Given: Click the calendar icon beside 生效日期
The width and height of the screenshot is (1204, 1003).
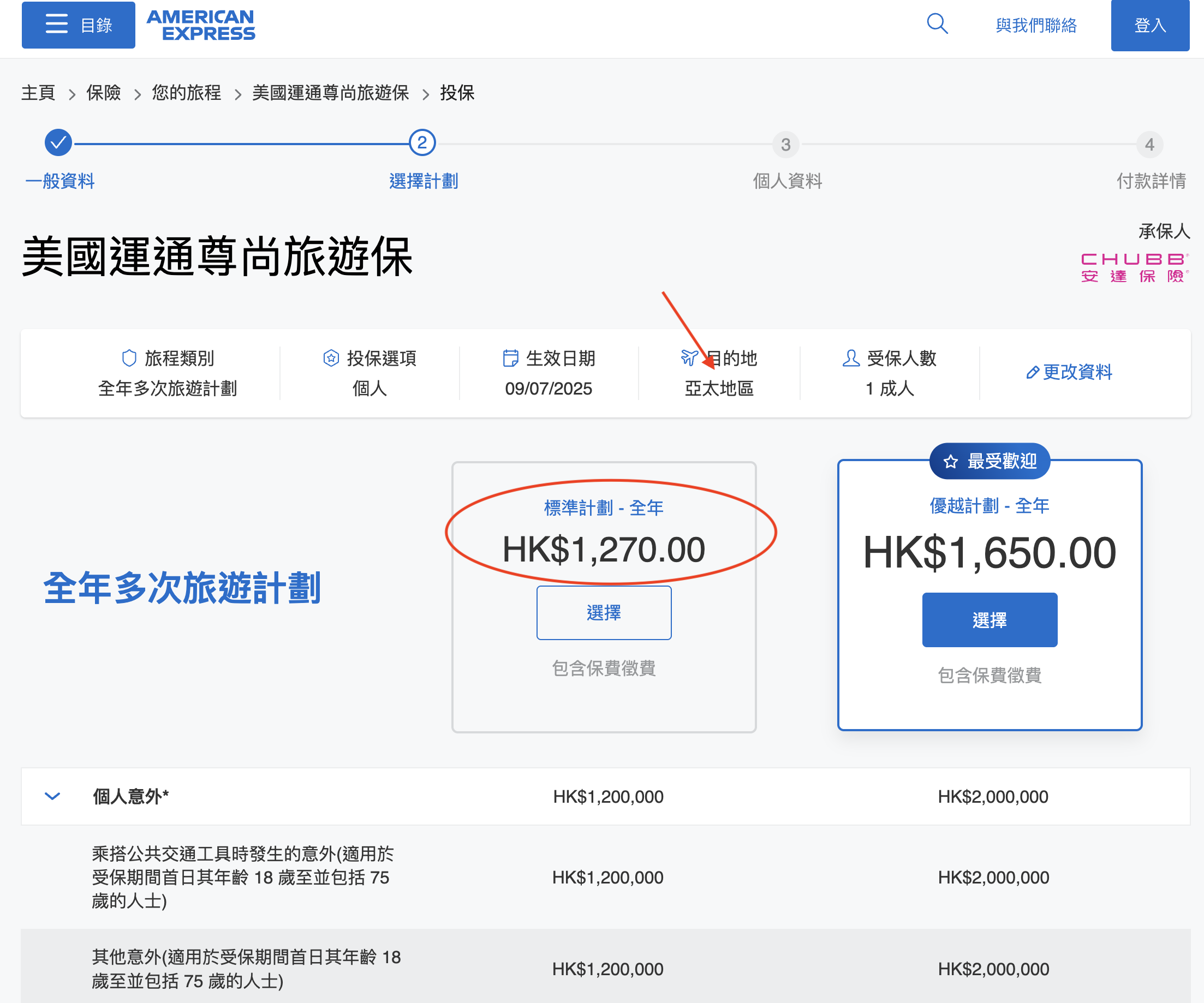Looking at the screenshot, I should 510,358.
